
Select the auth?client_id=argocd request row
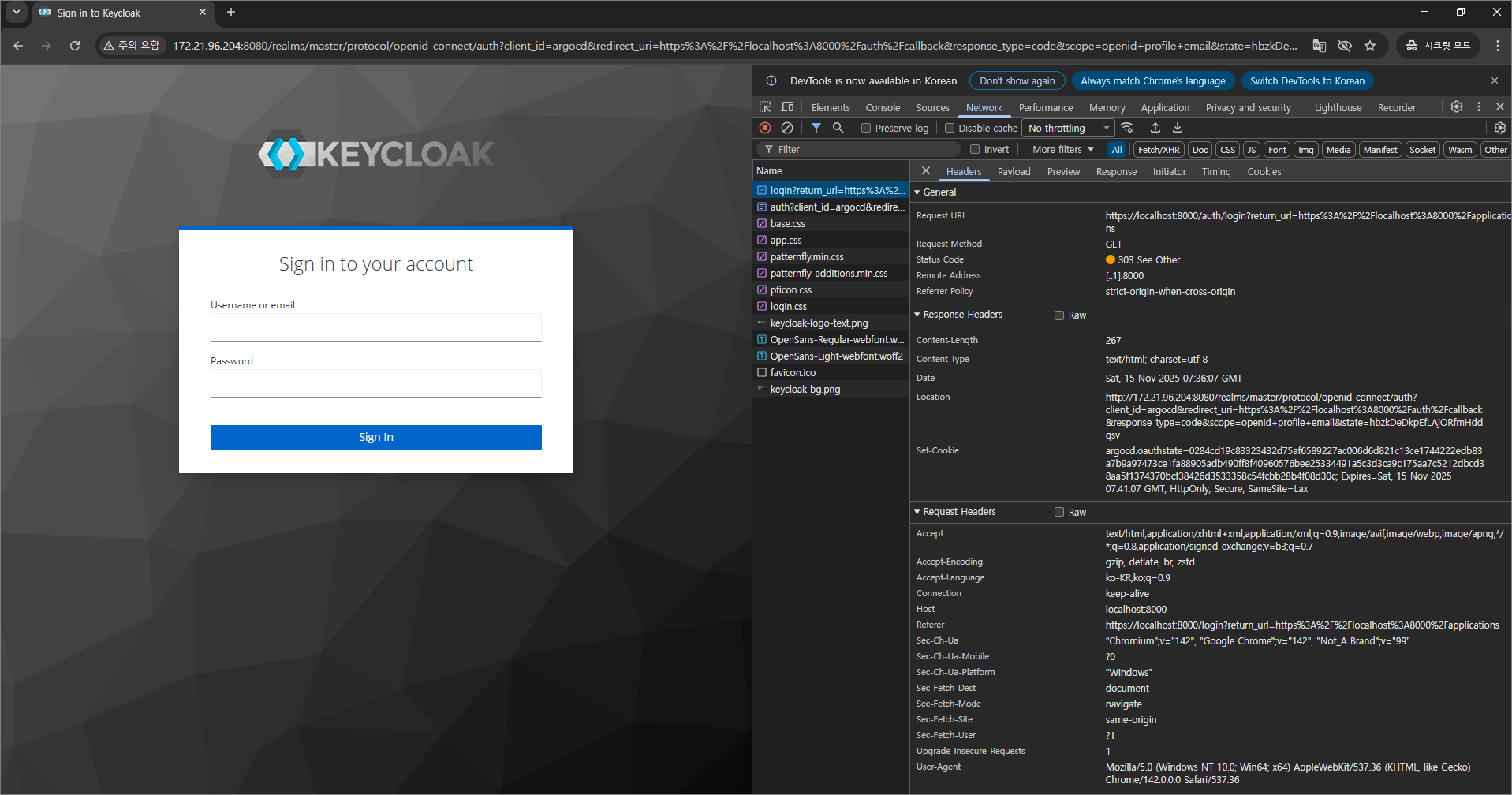(x=831, y=207)
